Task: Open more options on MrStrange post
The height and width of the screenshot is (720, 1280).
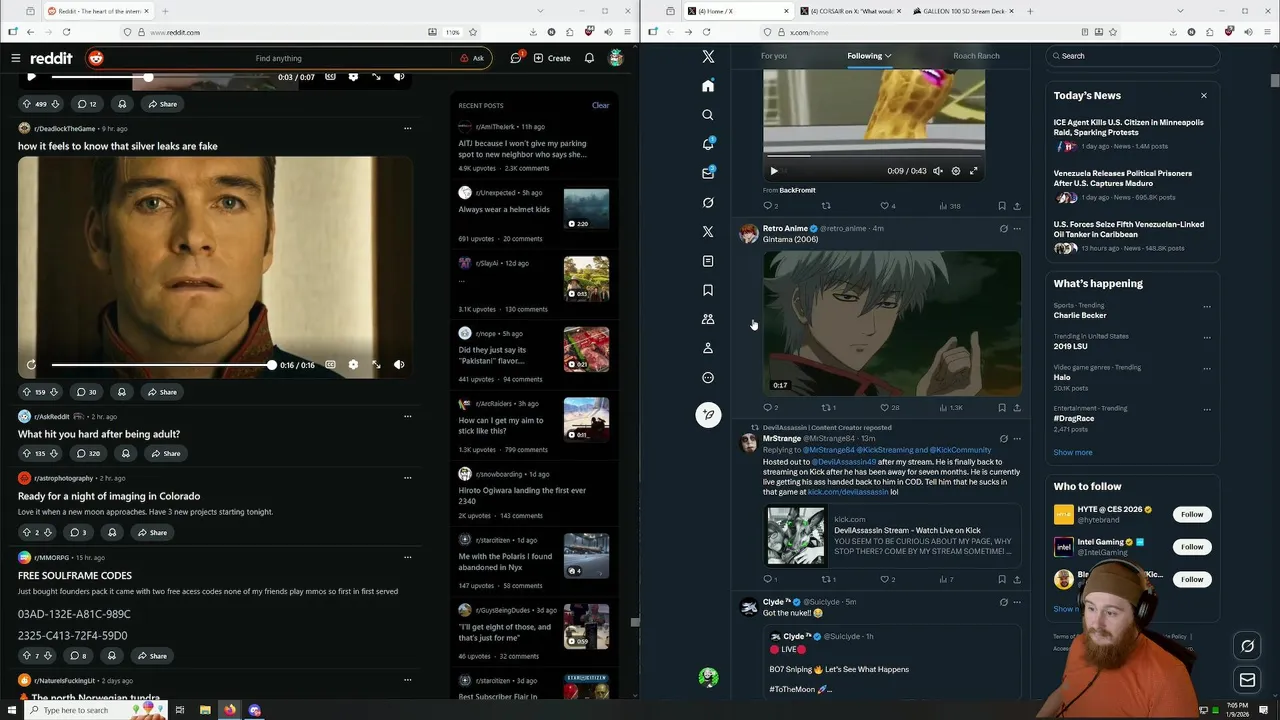Action: [x=1017, y=439]
